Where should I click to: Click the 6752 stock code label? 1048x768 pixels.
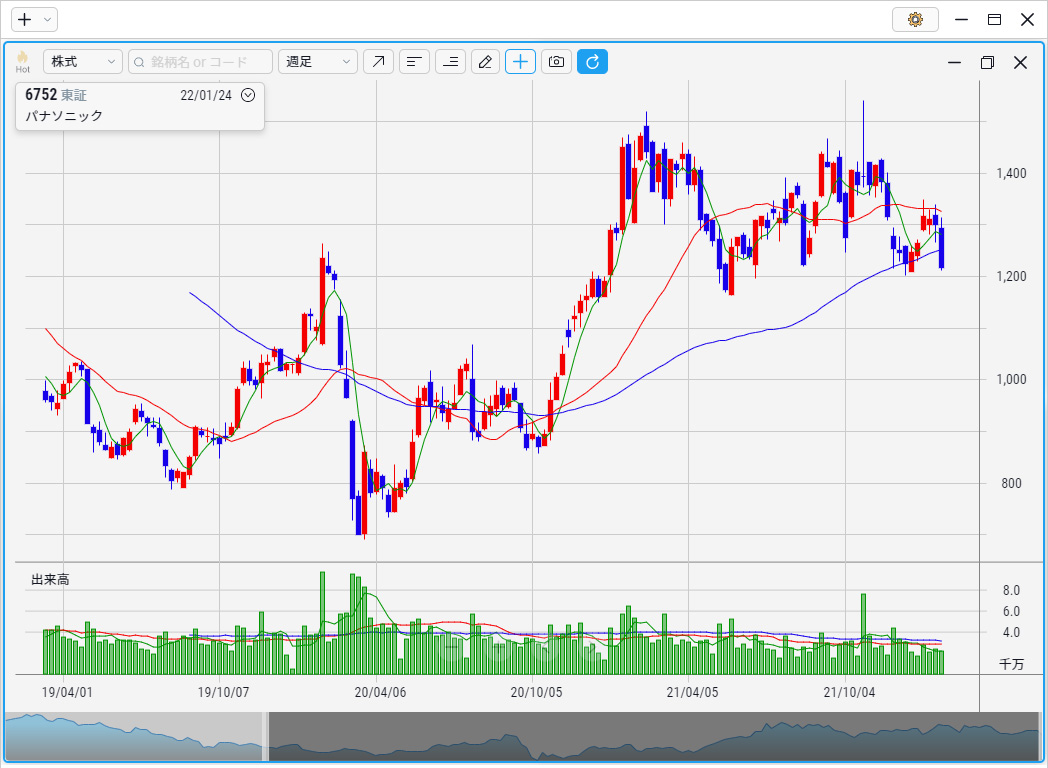[x=41, y=95]
